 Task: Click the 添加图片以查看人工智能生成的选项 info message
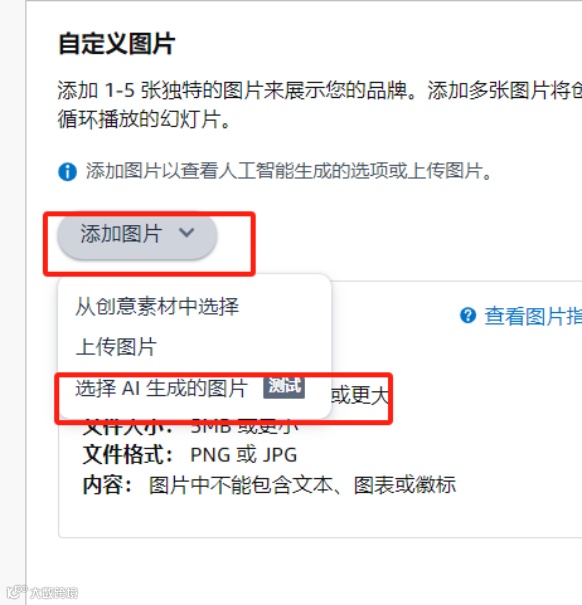coord(289,171)
